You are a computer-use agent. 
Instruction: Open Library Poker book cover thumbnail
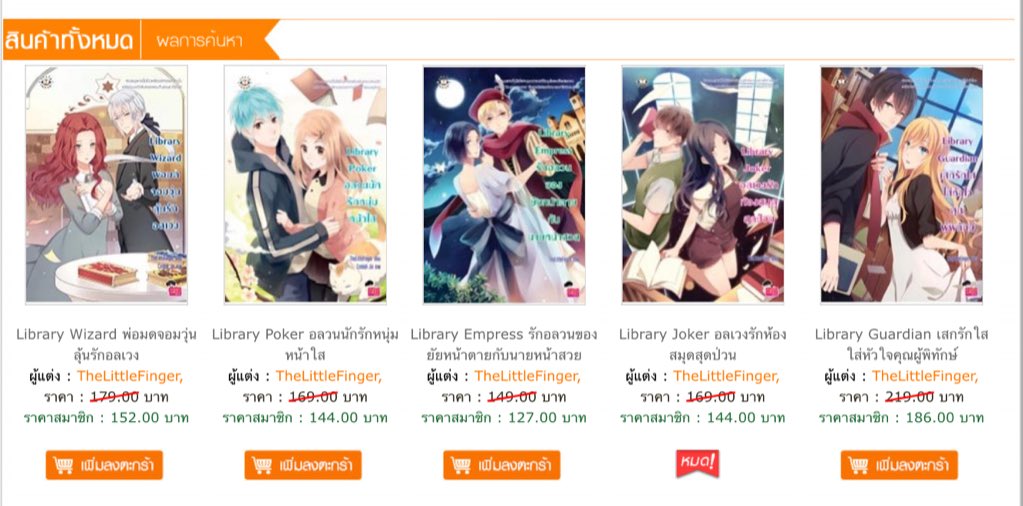click(305, 185)
